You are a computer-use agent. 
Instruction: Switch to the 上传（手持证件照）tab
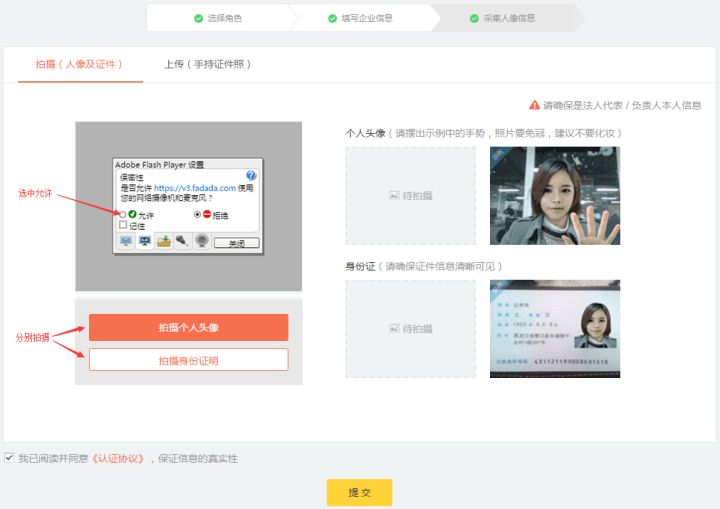pyautogui.click(x=208, y=64)
